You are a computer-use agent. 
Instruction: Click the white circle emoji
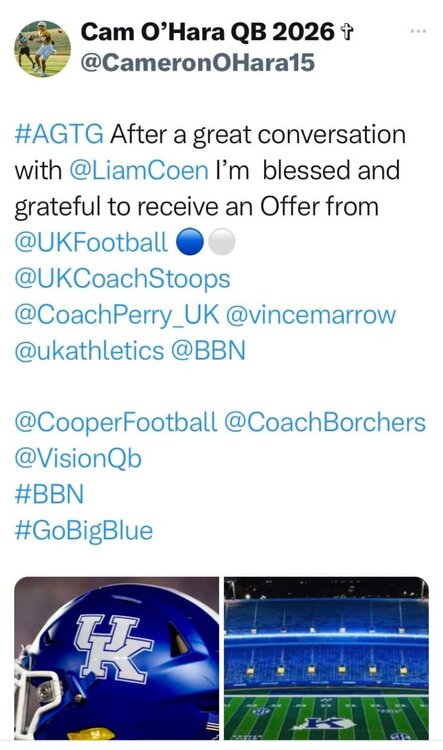point(222,242)
